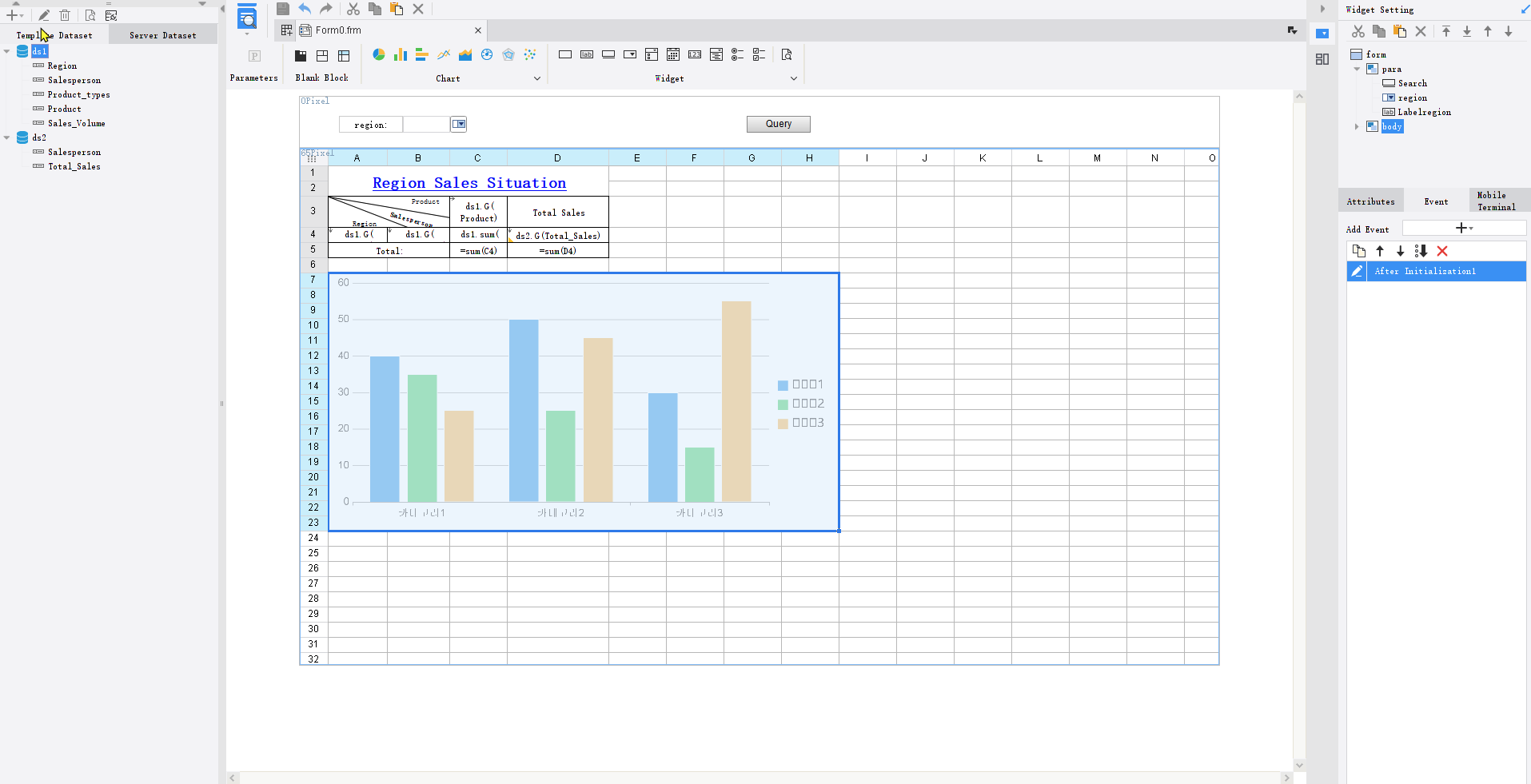Edit the After Initialization1 event
The image size is (1531, 784).
click(x=1357, y=271)
